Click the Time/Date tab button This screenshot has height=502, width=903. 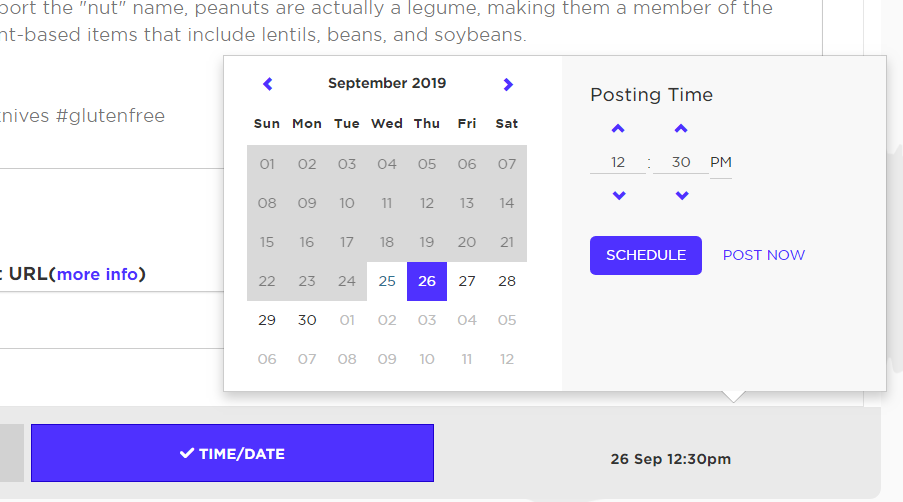coord(232,453)
